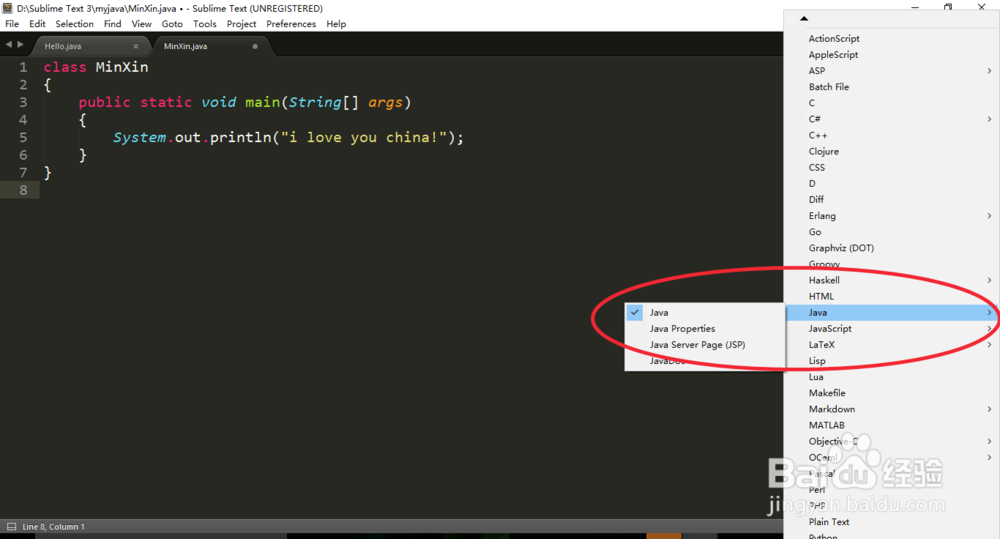Open the Edit menu
The image size is (1000, 539).
(x=37, y=24)
